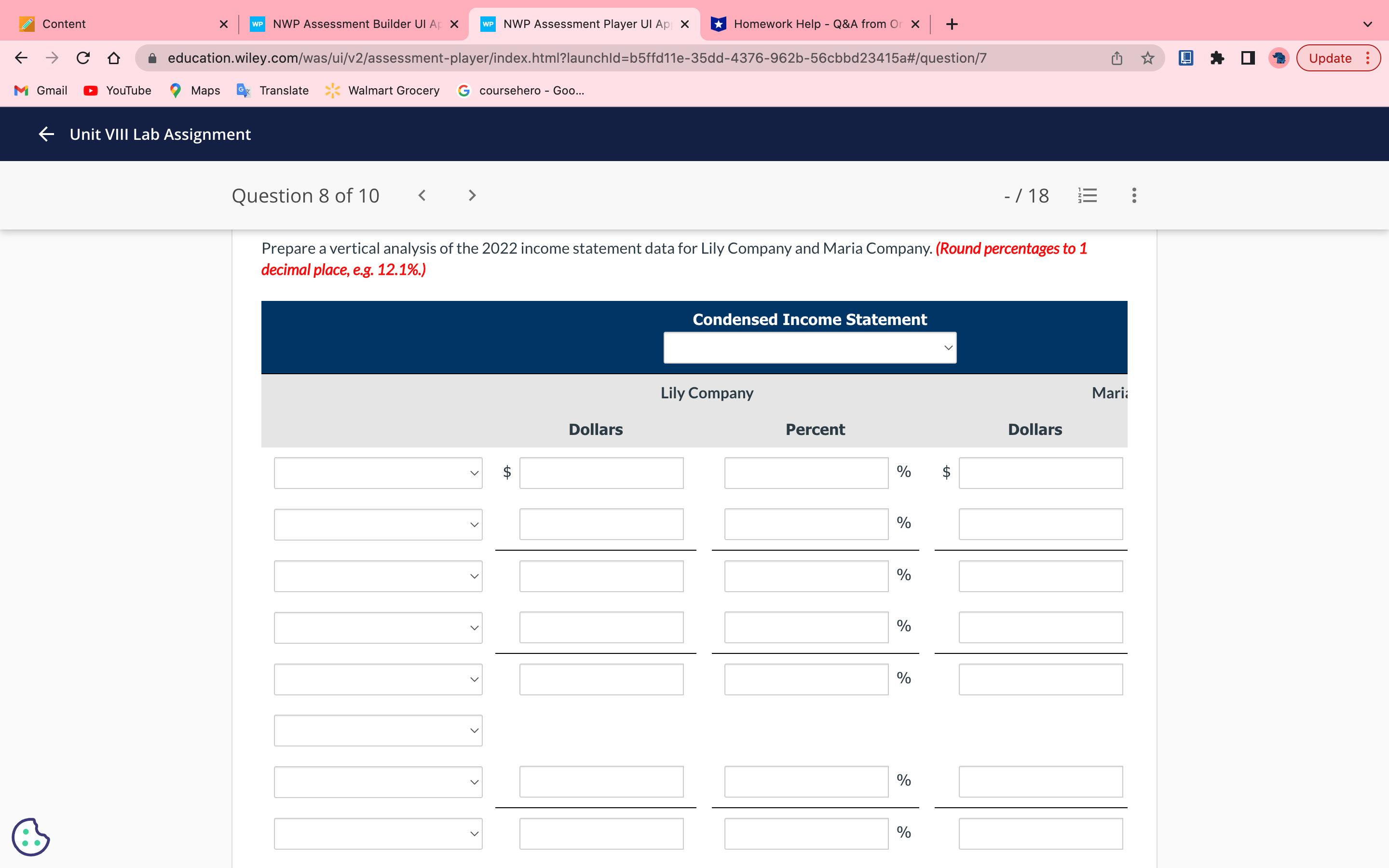Advance to the next question with the arrow
The height and width of the screenshot is (868, 1389).
pos(471,195)
